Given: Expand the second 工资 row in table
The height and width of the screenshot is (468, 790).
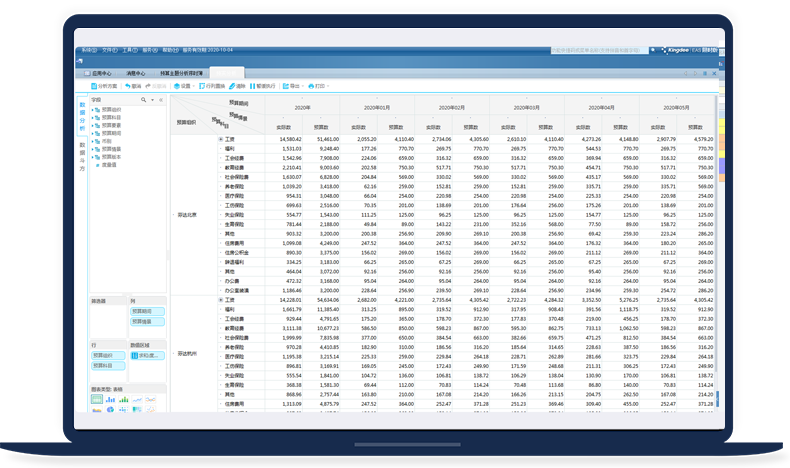Looking at the screenshot, I should click(221, 300).
